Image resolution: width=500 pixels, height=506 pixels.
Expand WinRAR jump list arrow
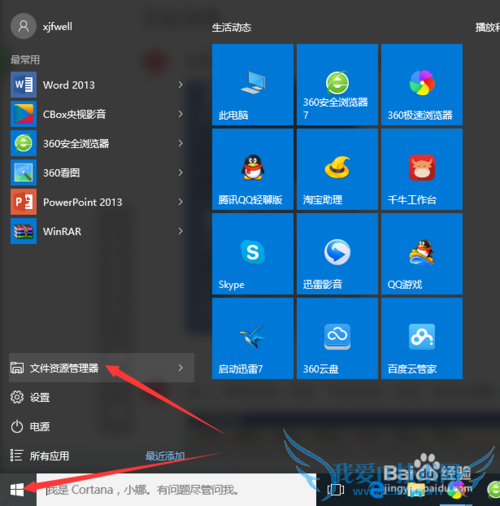click(x=180, y=231)
